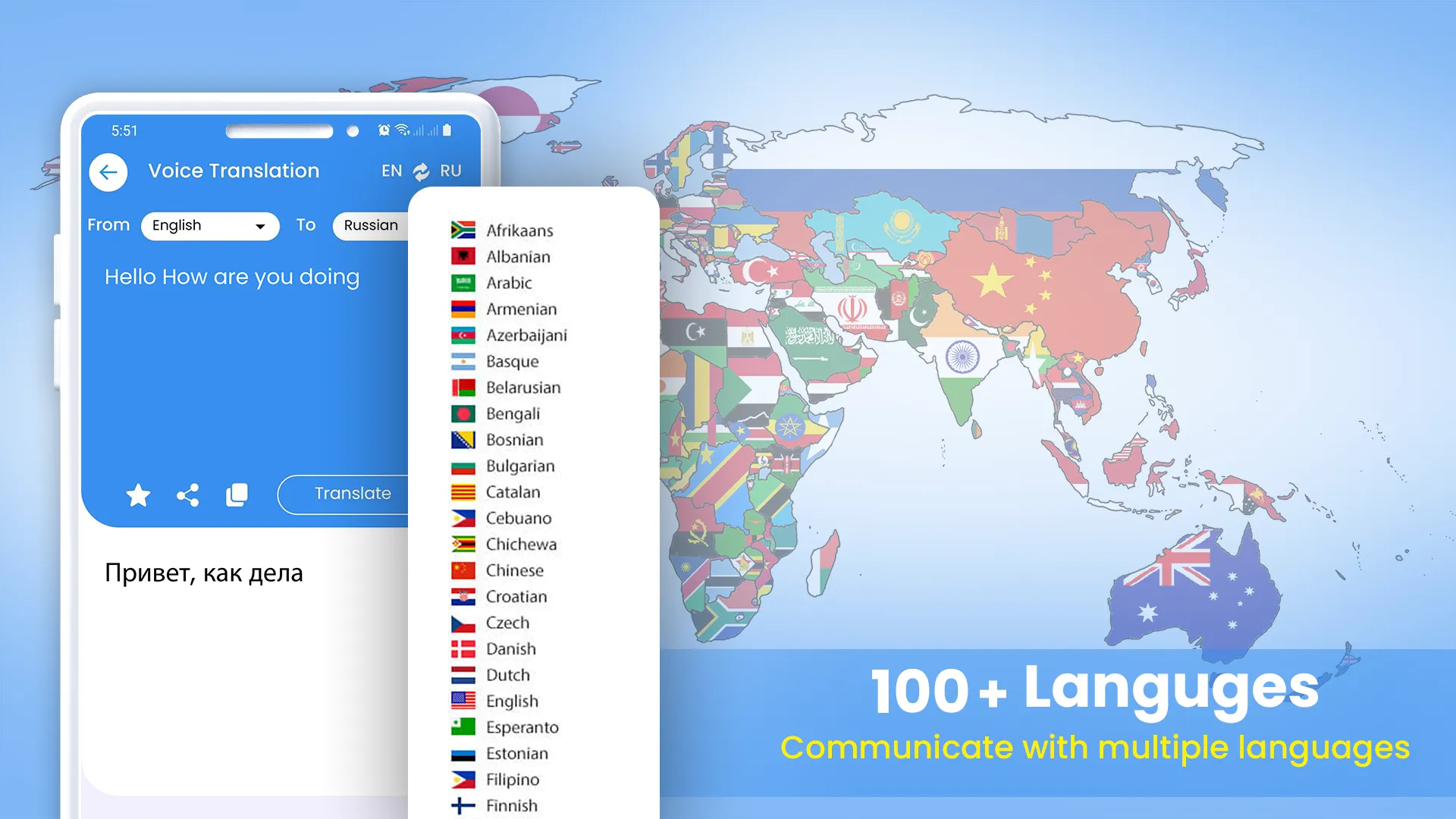The image size is (1456, 819).
Task: Click the EN language tab label
Action: (393, 171)
